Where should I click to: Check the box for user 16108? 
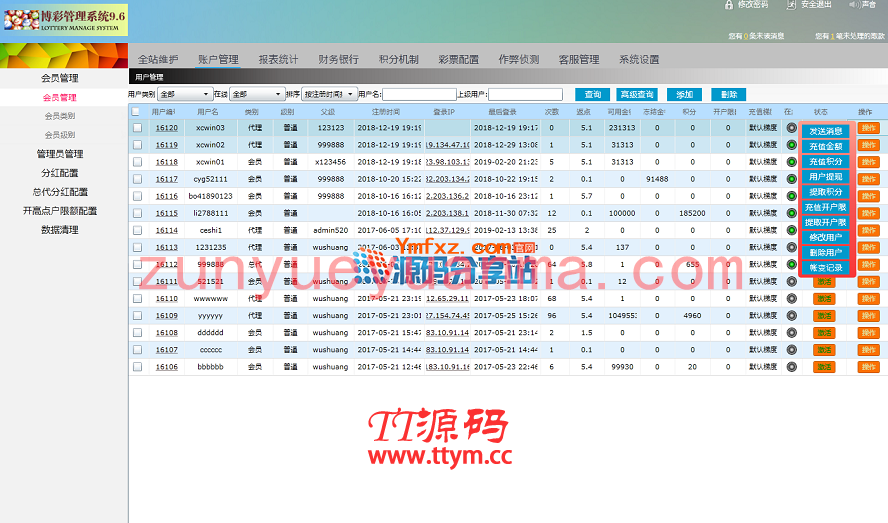point(138,333)
